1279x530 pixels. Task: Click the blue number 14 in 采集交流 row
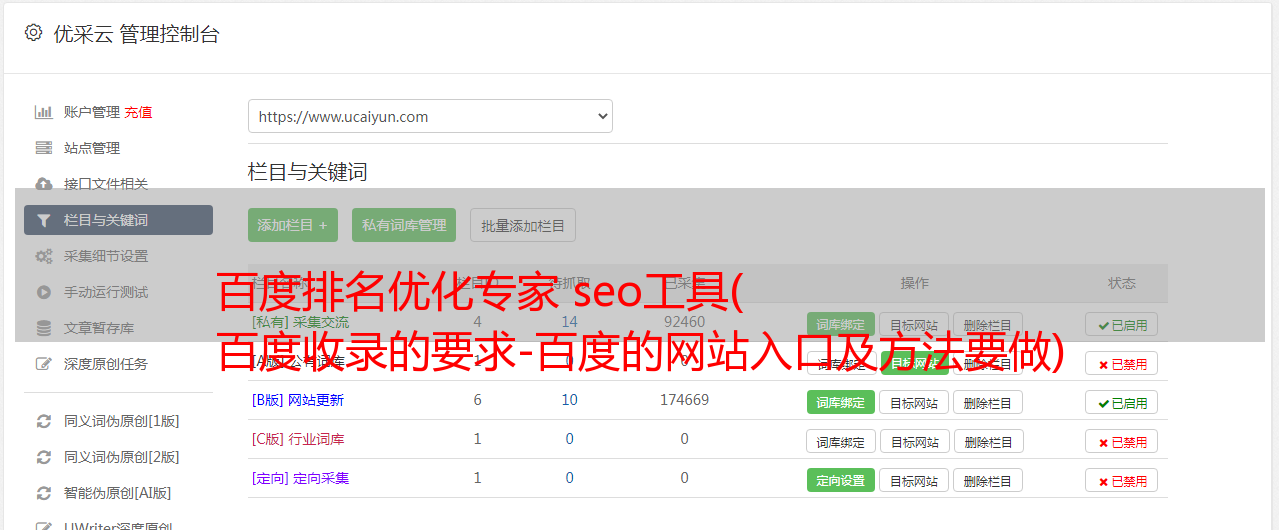pyautogui.click(x=570, y=322)
